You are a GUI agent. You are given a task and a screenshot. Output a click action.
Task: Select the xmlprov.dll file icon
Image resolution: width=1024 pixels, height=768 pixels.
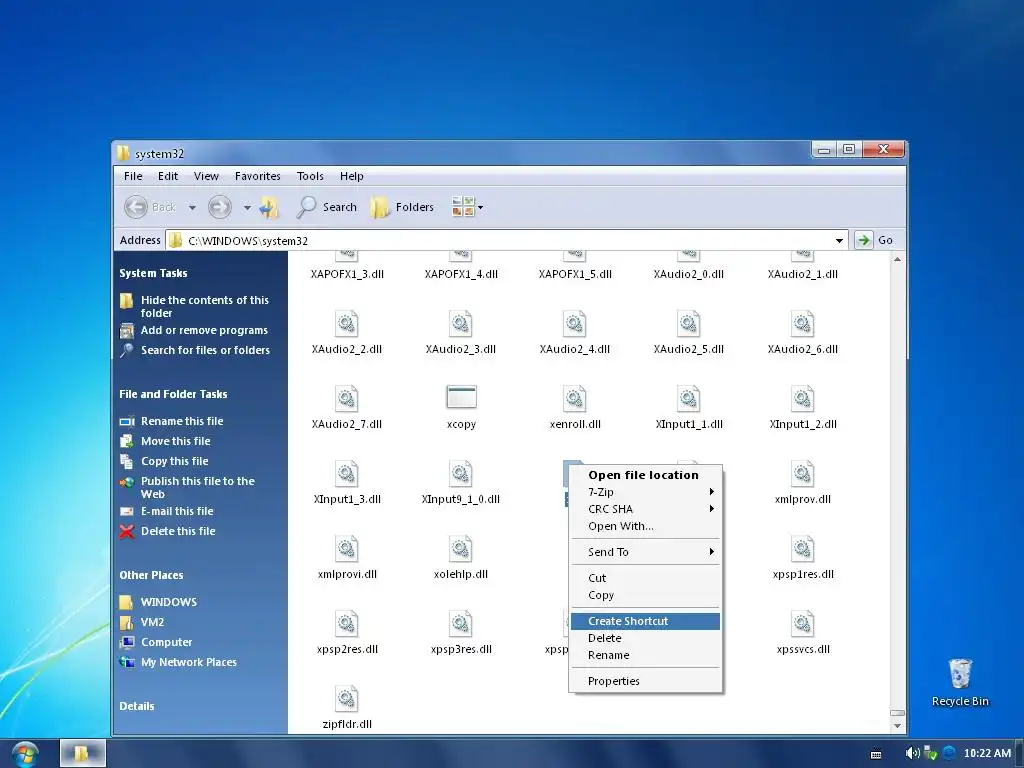point(803,474)
